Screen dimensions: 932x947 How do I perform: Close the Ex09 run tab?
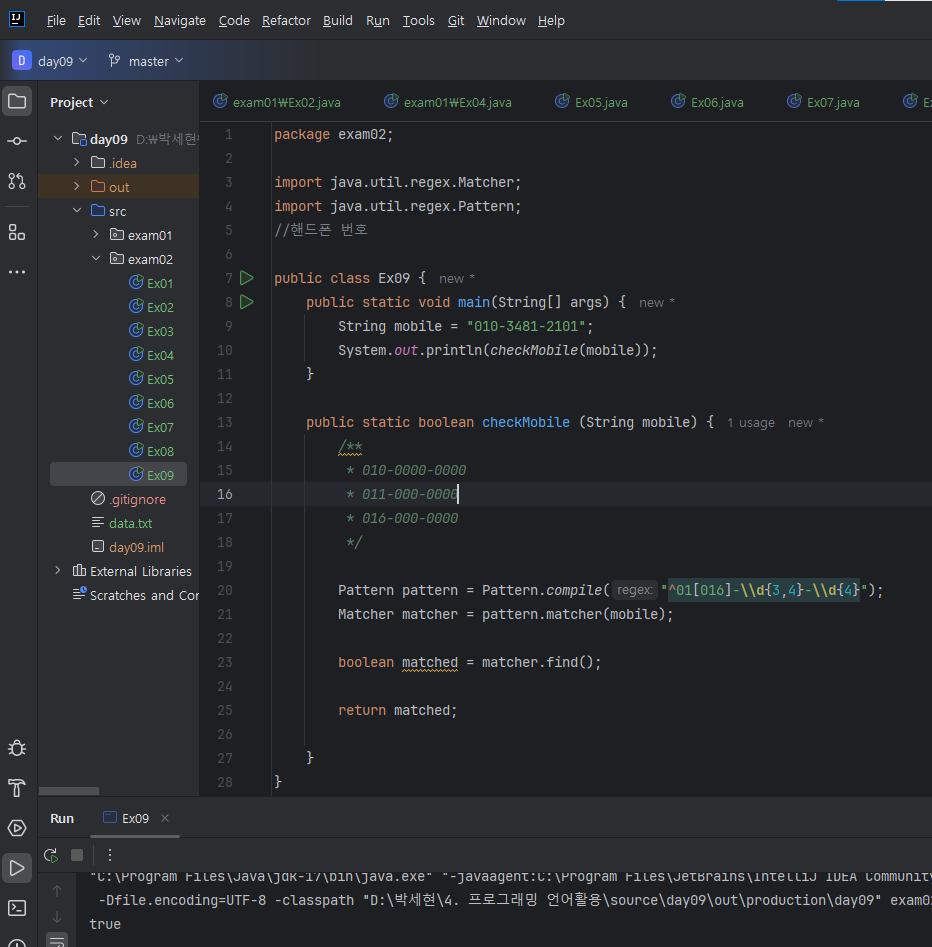(x=165, y=818)
